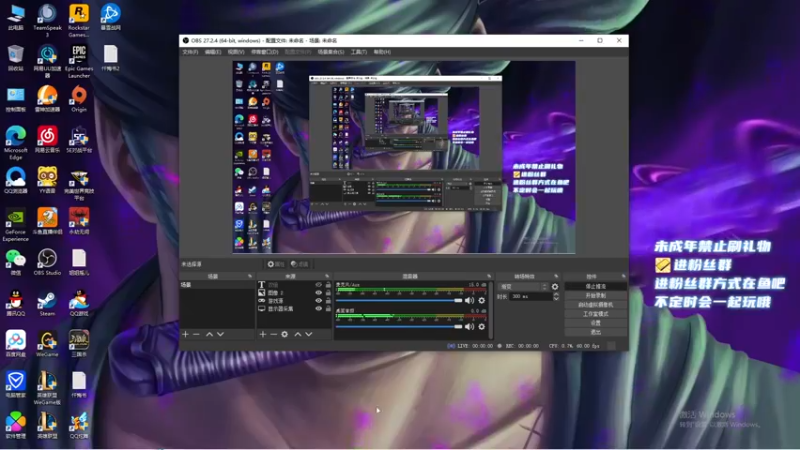Click the 开始录制 start recording button
Screen dimensions: 800x450
(x=595, y=295)
